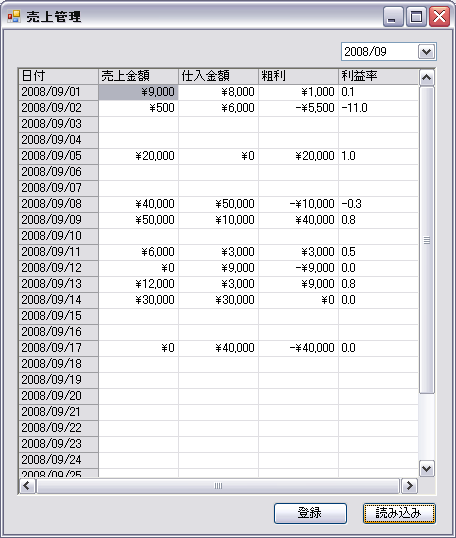456x538 pixels.
Task: Click the 登録 button
Action: point(310,513)
